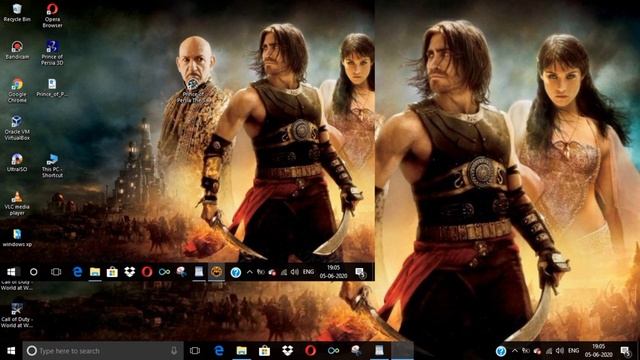Open Opera on the taskbar with search box

coord(310,351)
